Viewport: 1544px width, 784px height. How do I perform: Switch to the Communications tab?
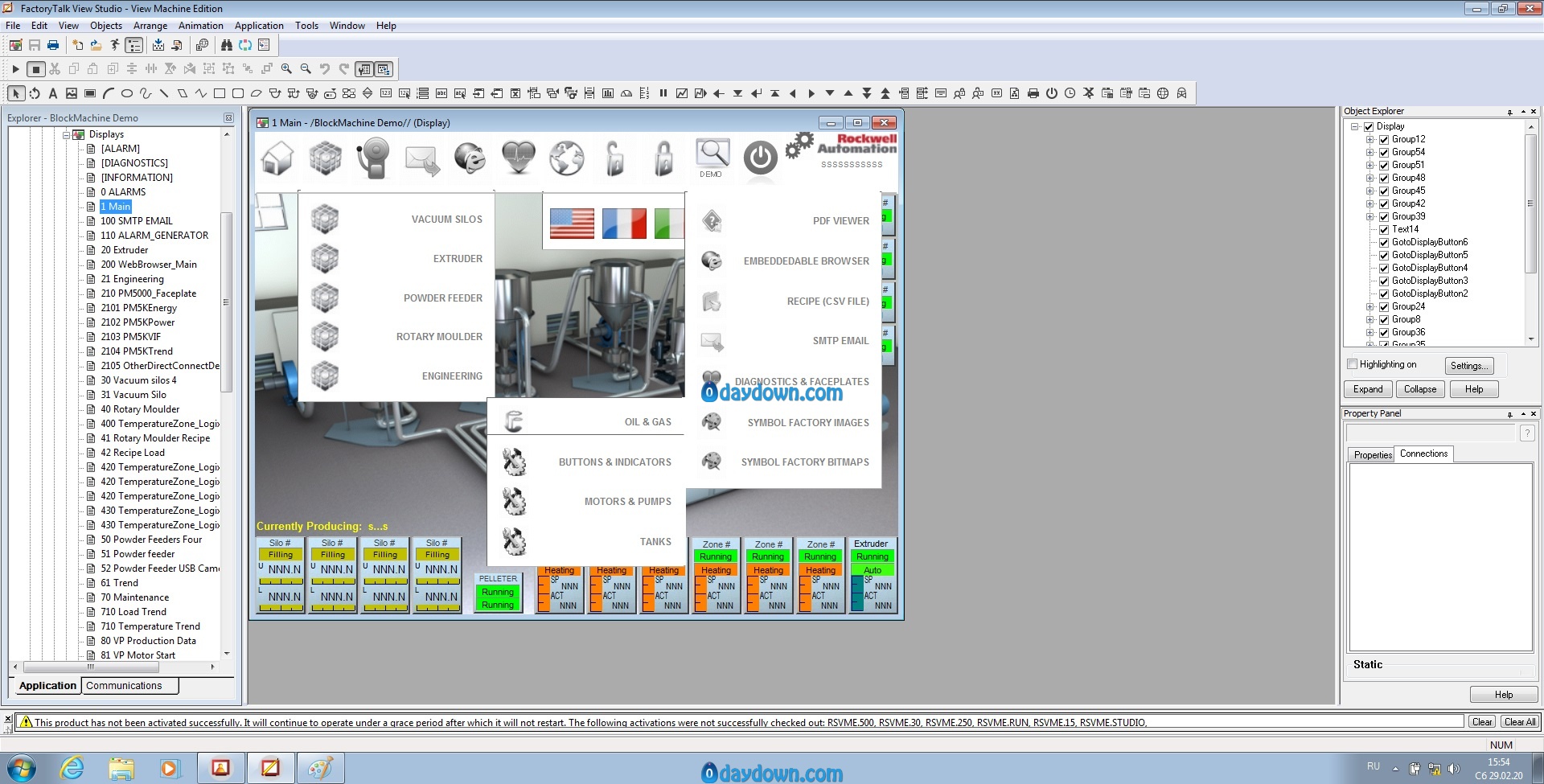coord(129,686)
